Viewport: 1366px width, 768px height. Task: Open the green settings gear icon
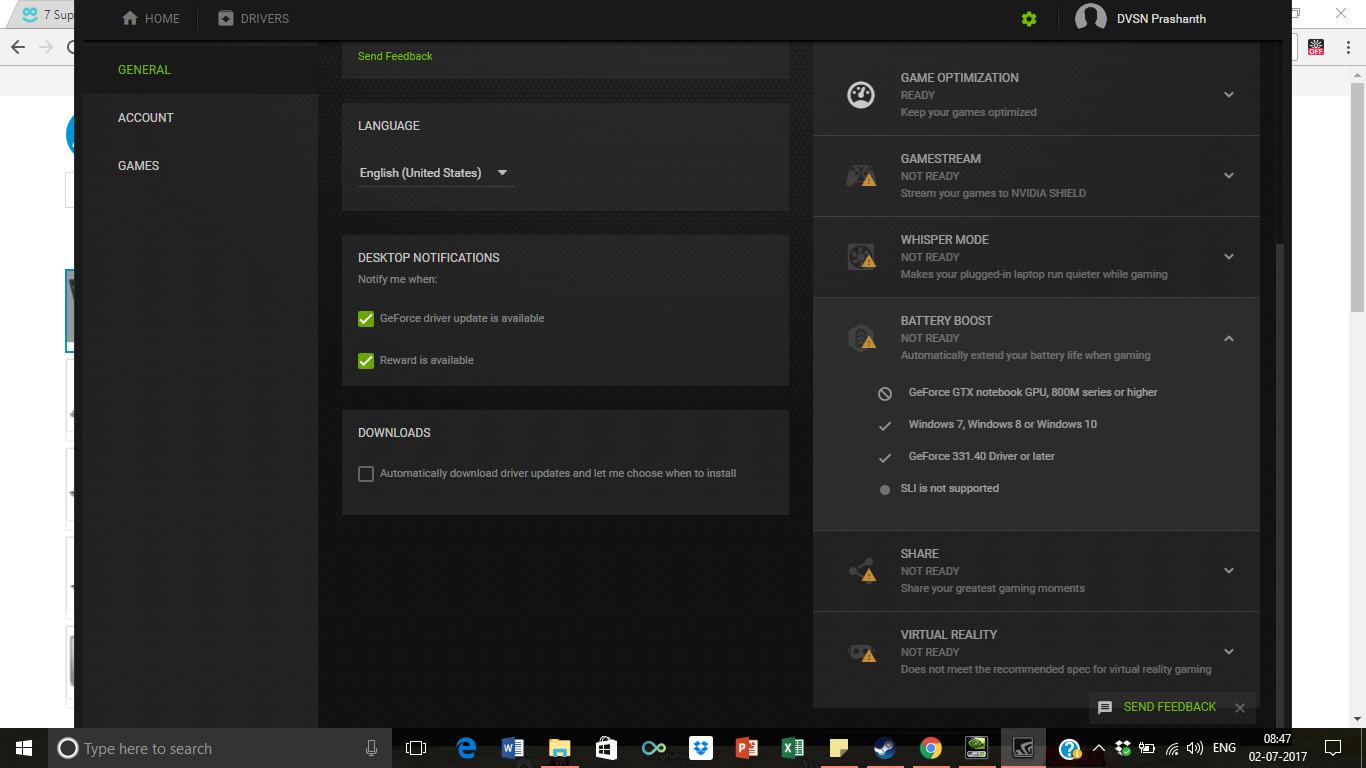[x=1029, y=19]
